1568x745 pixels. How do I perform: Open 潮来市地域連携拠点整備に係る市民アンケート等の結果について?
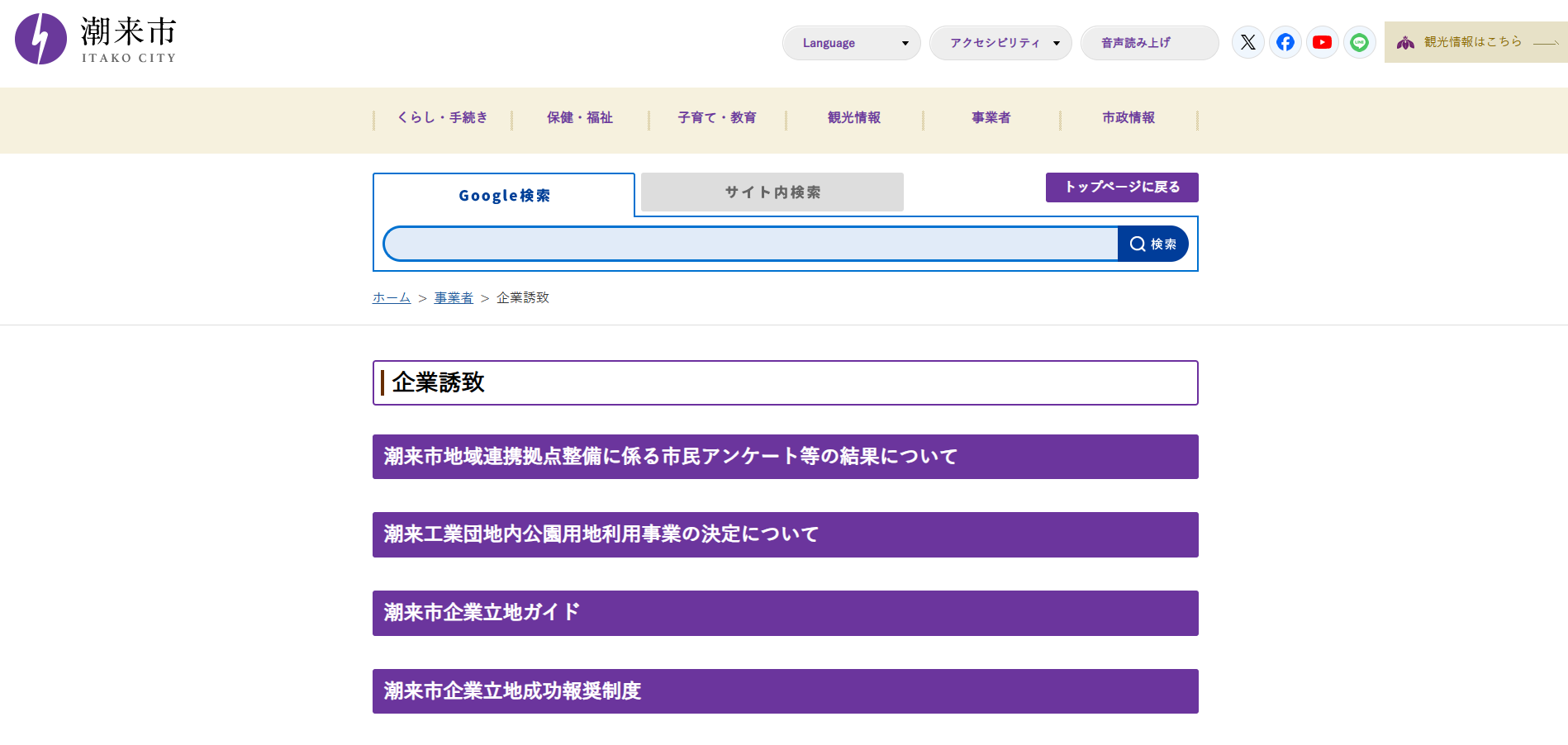point(786,457)
